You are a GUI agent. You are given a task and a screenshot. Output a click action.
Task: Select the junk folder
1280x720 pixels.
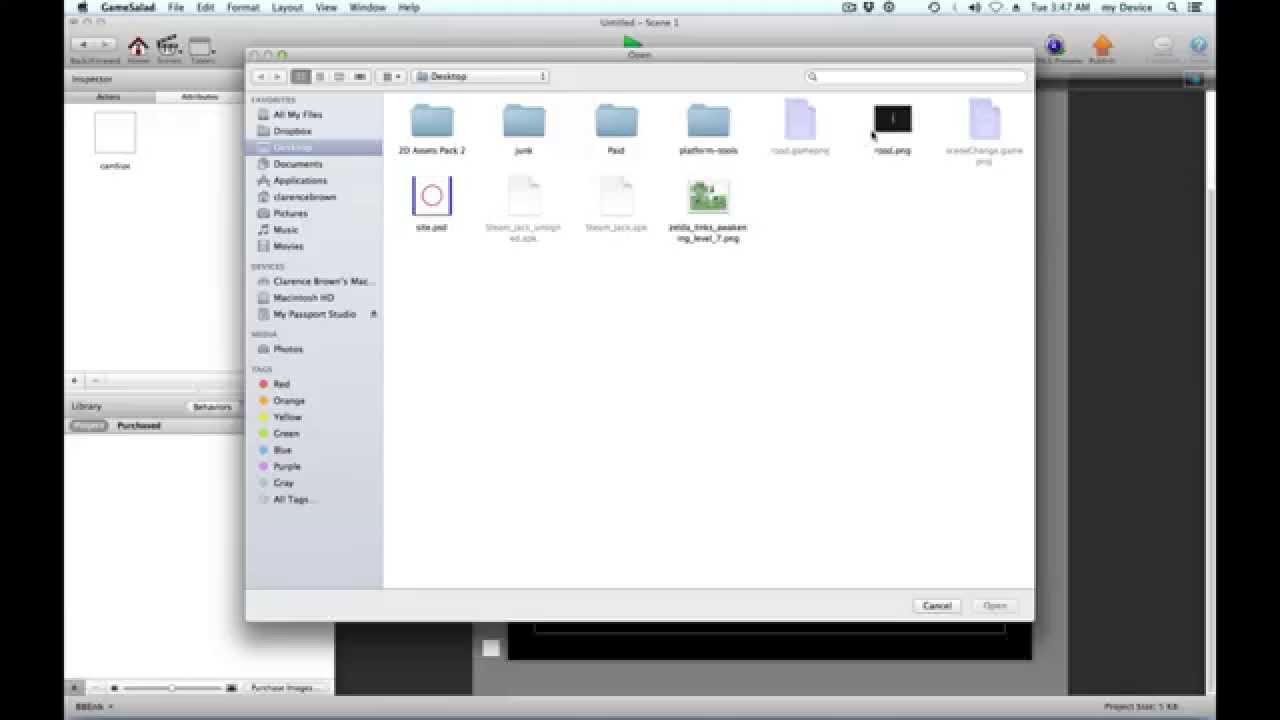(x=524, y=121)
